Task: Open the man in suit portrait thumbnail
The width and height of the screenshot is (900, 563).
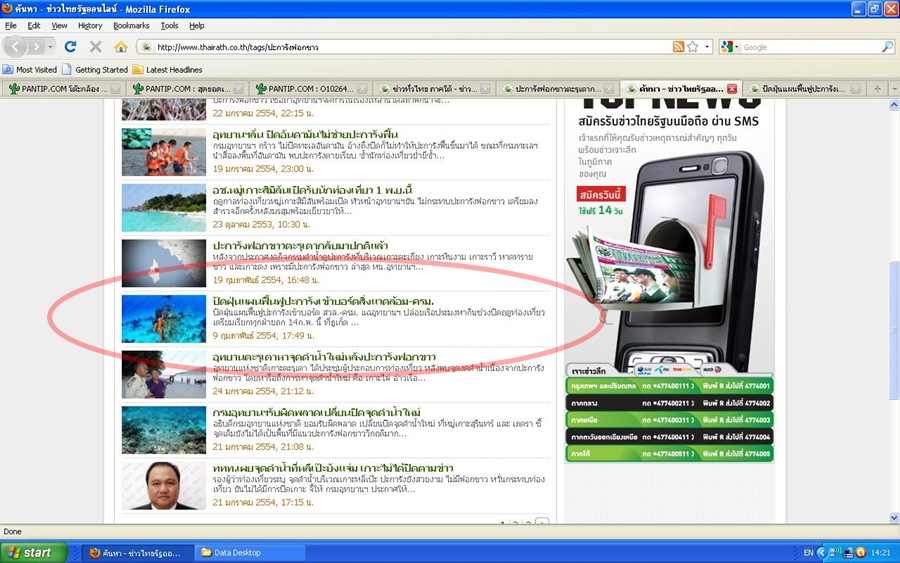Action: (x=164, y=486)
